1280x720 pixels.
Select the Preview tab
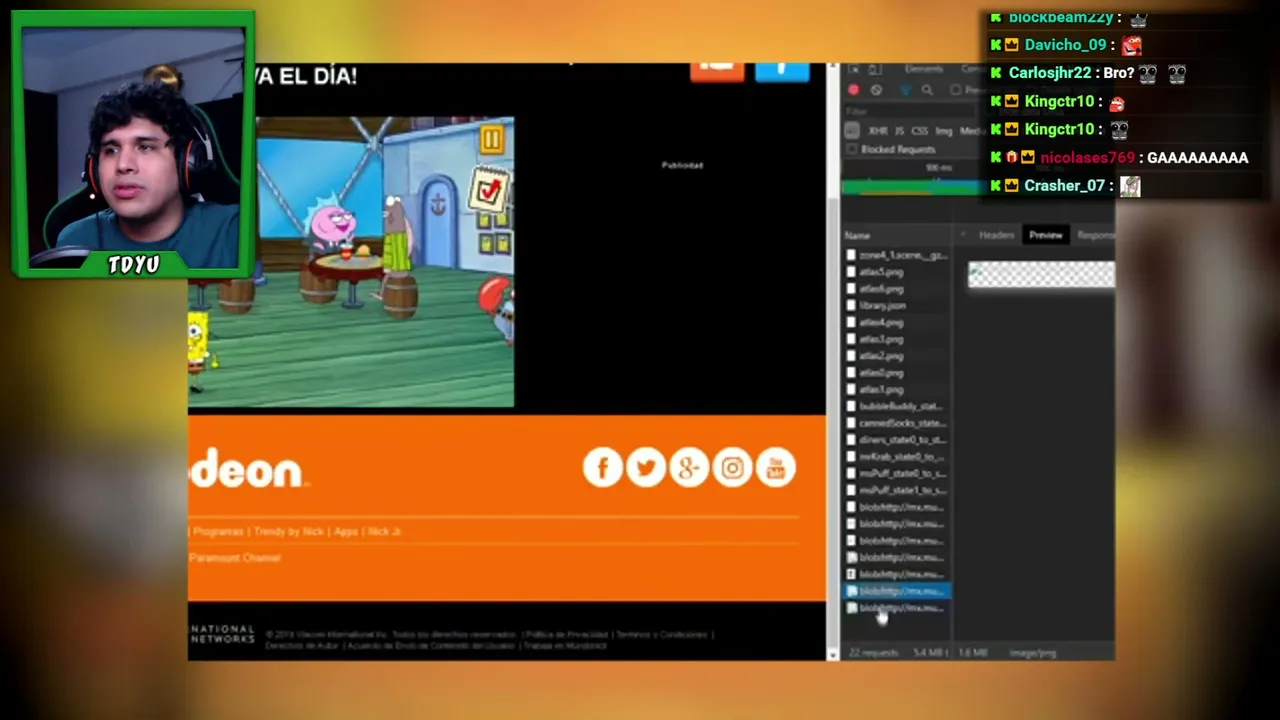coord(1045,235)
